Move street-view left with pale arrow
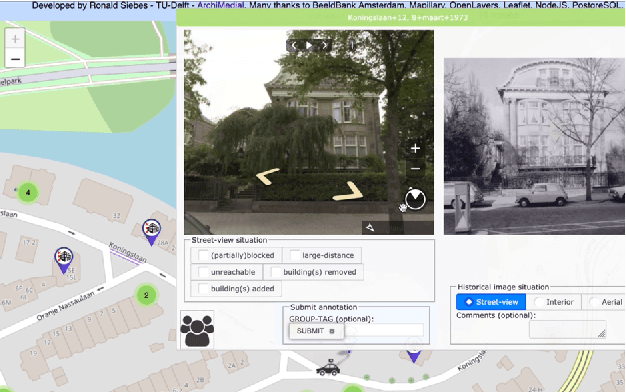 pyautogui.click(x=267, y=176)
